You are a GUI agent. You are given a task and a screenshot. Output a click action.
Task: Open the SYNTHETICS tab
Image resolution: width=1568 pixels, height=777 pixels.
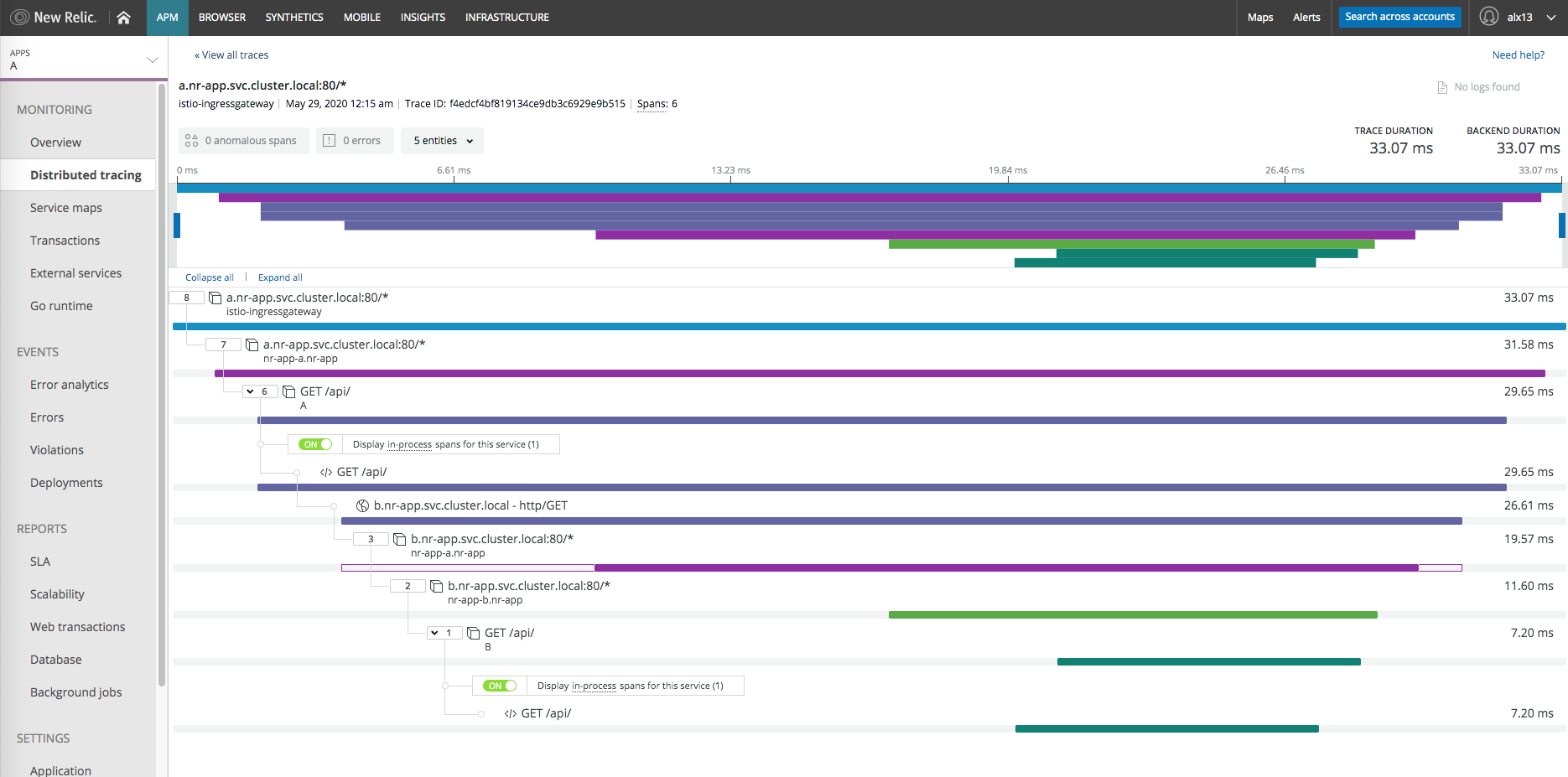click(x=294, y=18)
